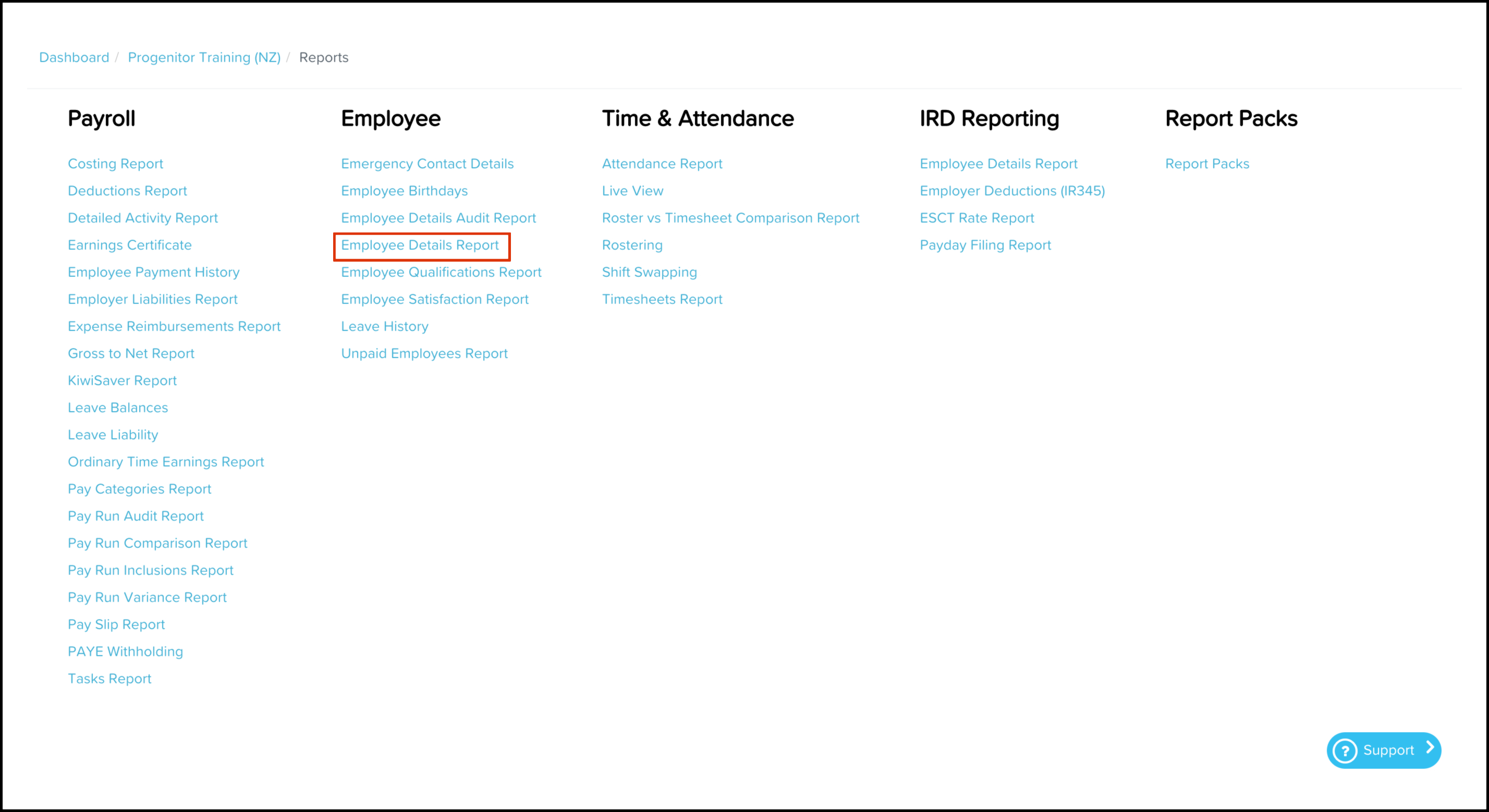Go to Dashboard breadcrumb link
The height and width of the screenshot is (812, 1489).
pyautogui.click(x=74, y=57)
